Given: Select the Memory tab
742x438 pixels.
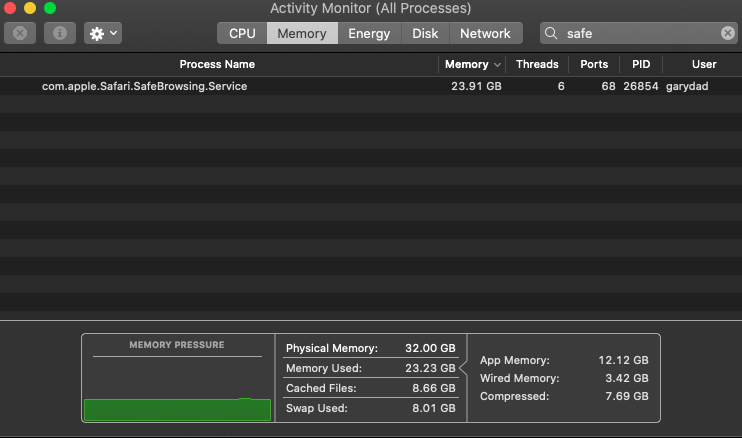Looking at the screenshot, I should pyautogui.click(x=302, y=33).
